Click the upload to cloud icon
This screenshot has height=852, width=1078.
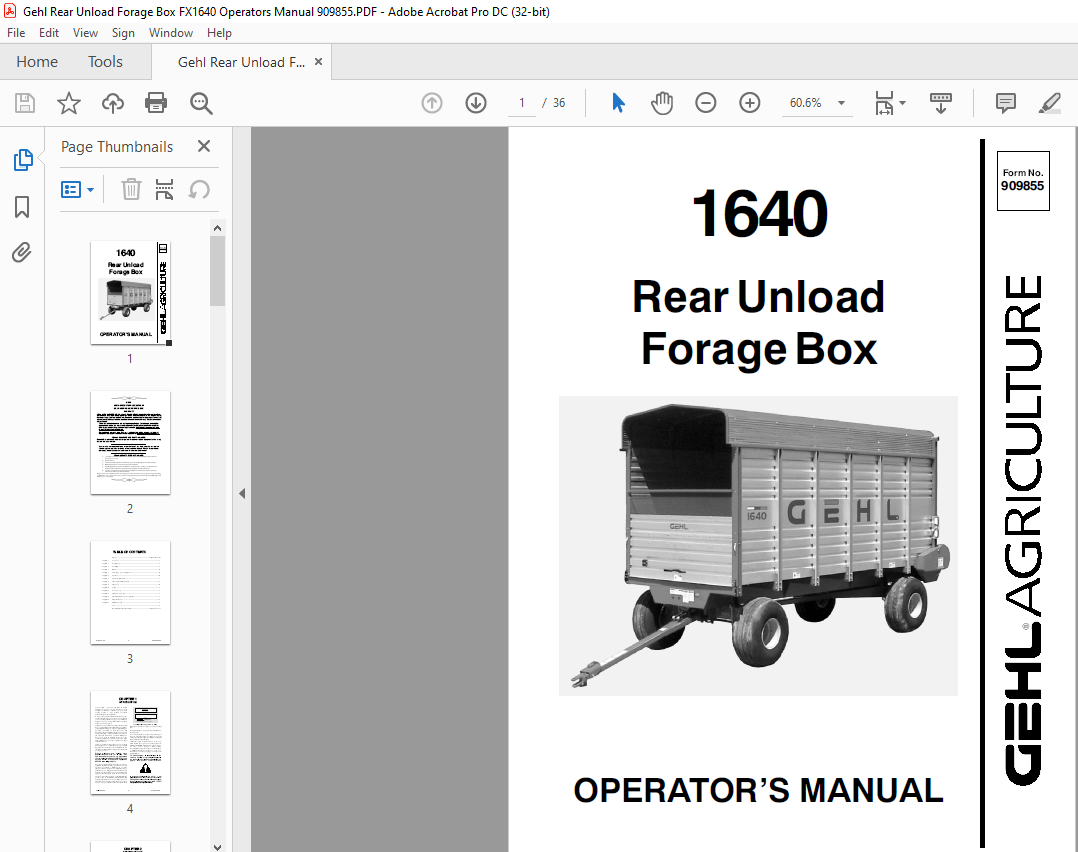tap(113, 103)
